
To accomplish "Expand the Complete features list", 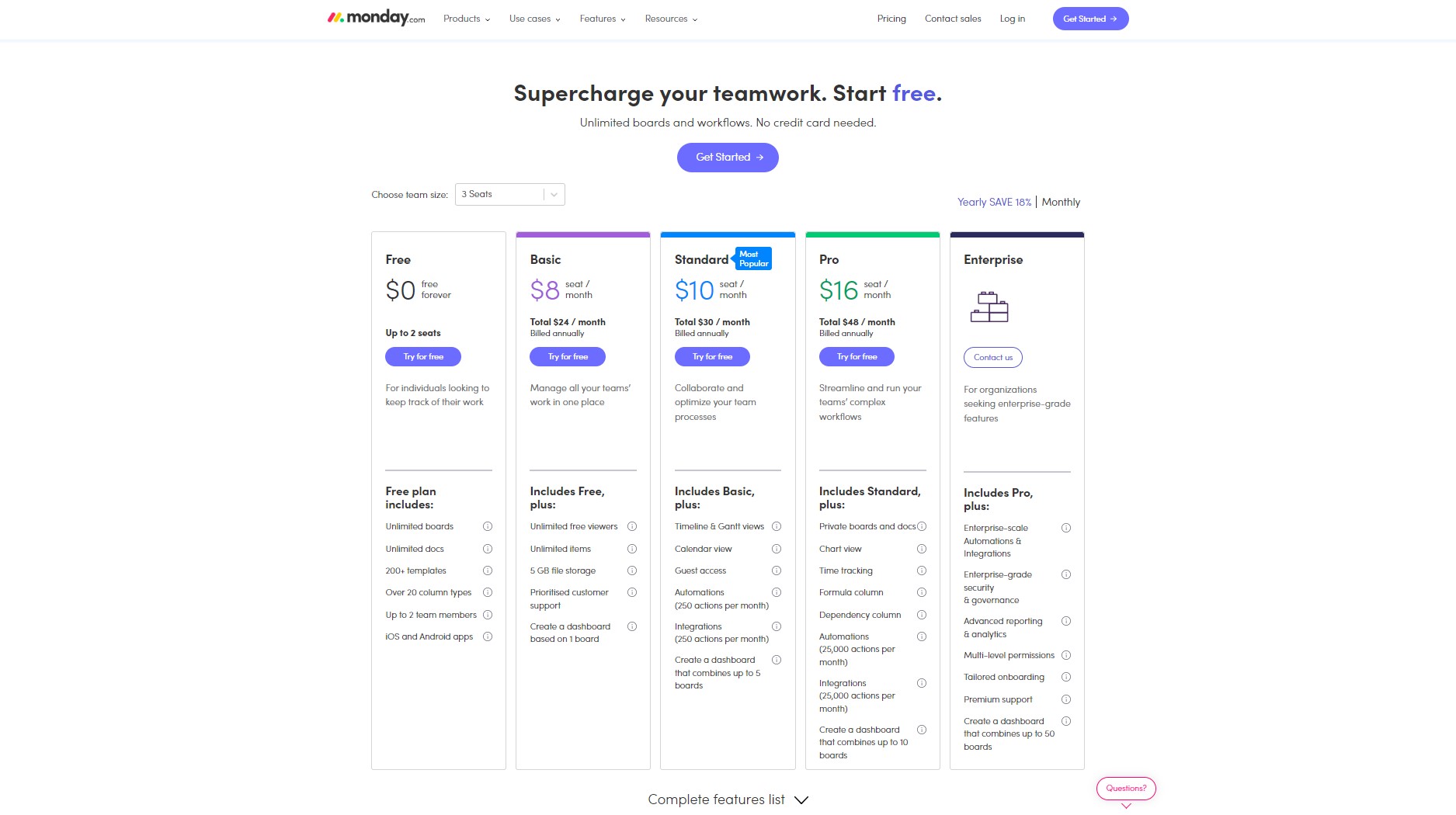I will 728,799.
